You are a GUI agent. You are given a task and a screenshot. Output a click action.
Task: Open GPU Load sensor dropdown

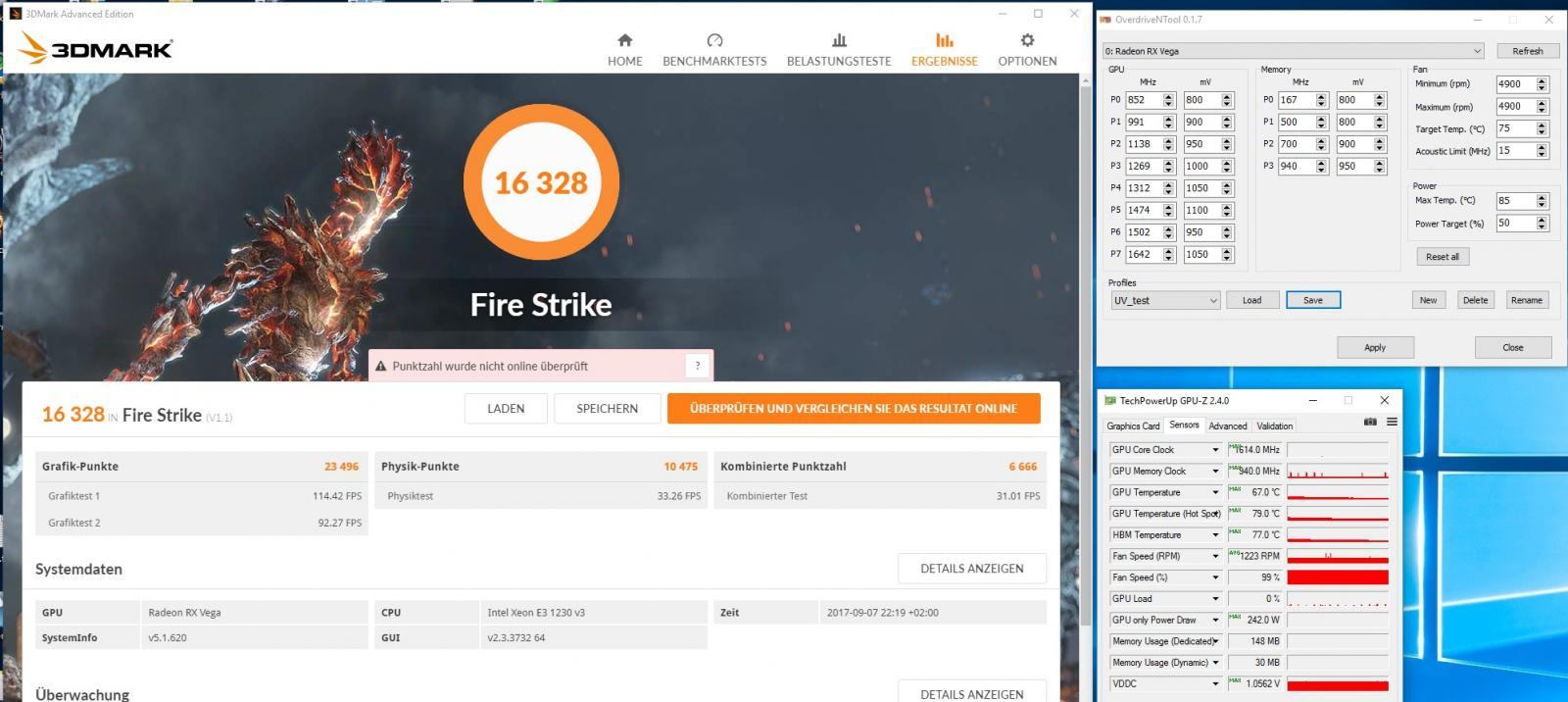click(1215, 599)
